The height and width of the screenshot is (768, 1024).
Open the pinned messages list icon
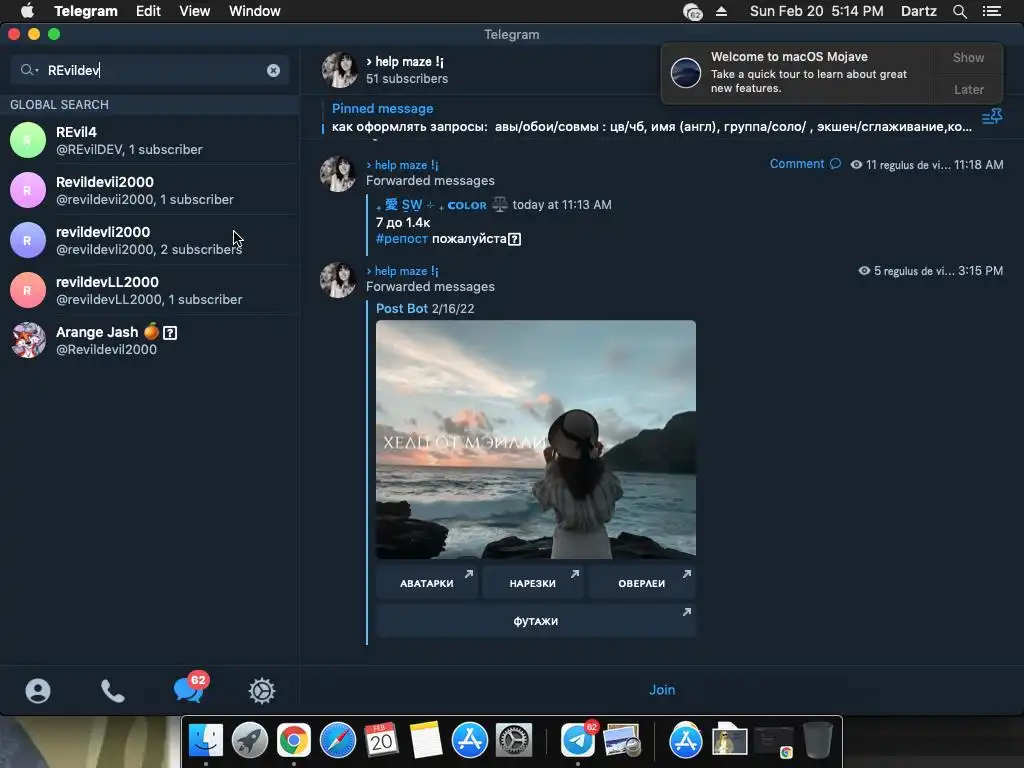click(x=991, y=117)
